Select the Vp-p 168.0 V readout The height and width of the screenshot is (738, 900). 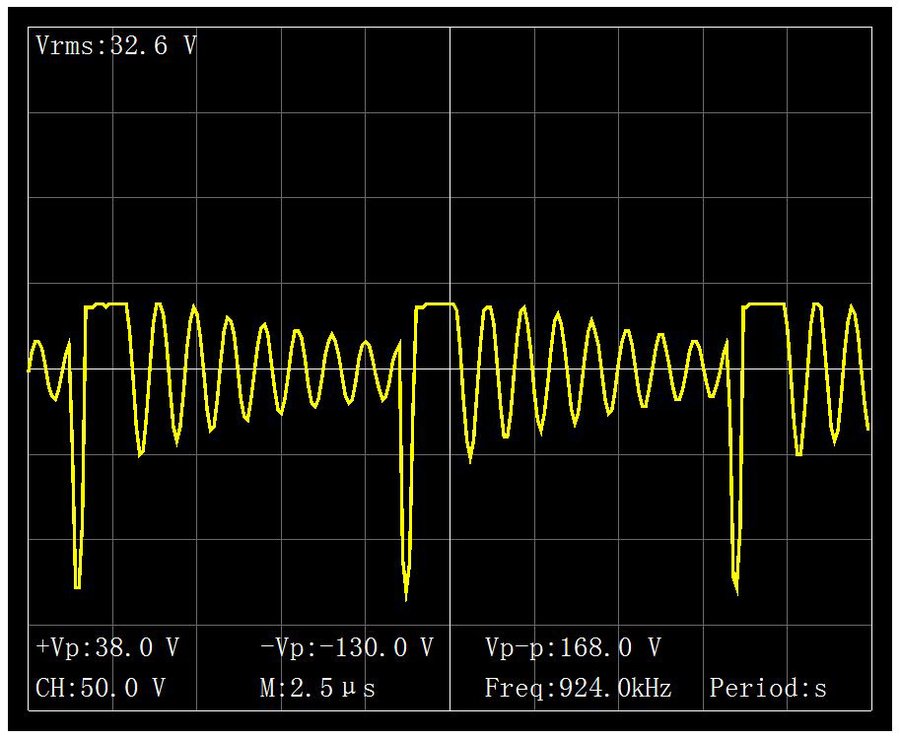coord(573,648)
